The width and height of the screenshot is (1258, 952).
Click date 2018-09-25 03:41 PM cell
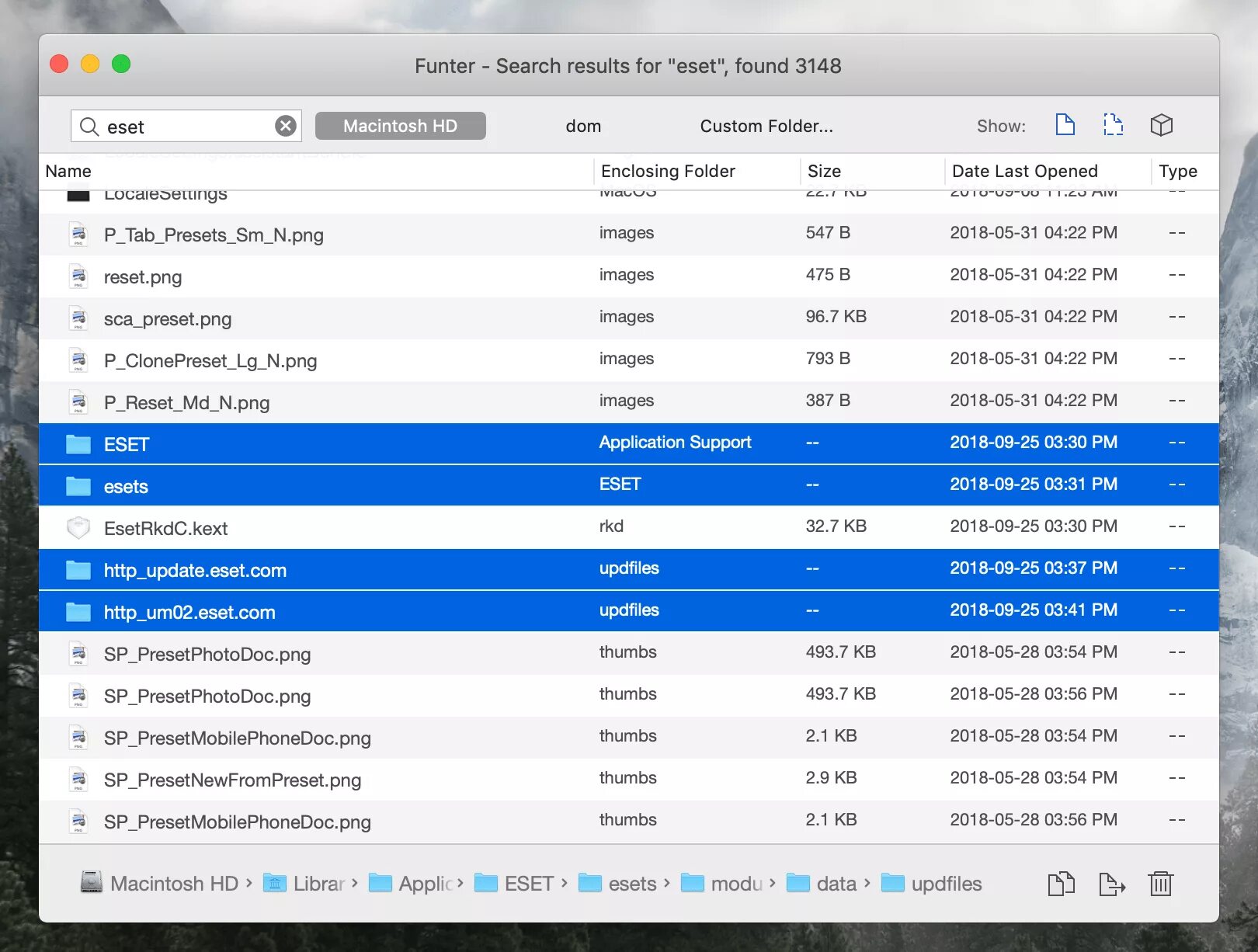point(1034,610)
